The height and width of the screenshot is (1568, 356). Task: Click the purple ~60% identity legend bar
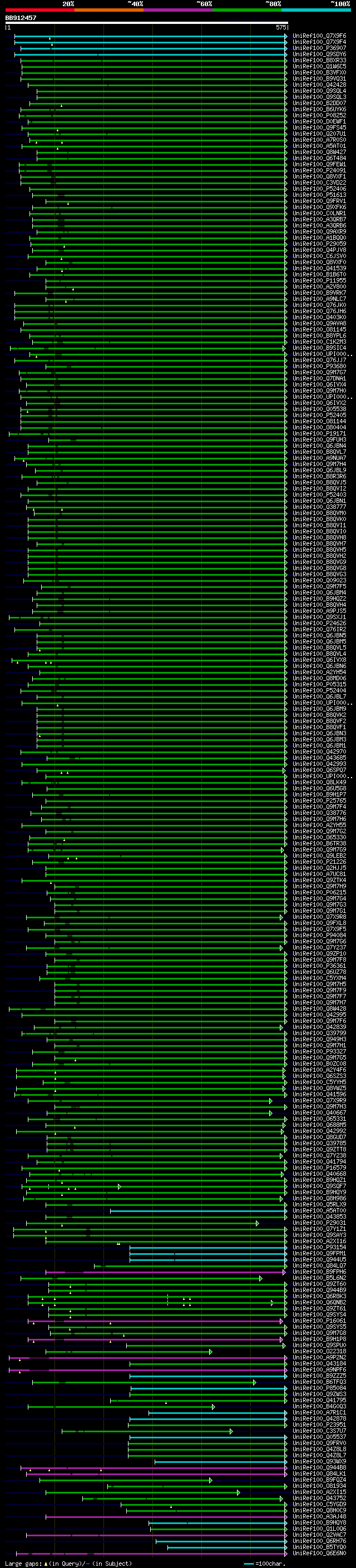(179, 10)
